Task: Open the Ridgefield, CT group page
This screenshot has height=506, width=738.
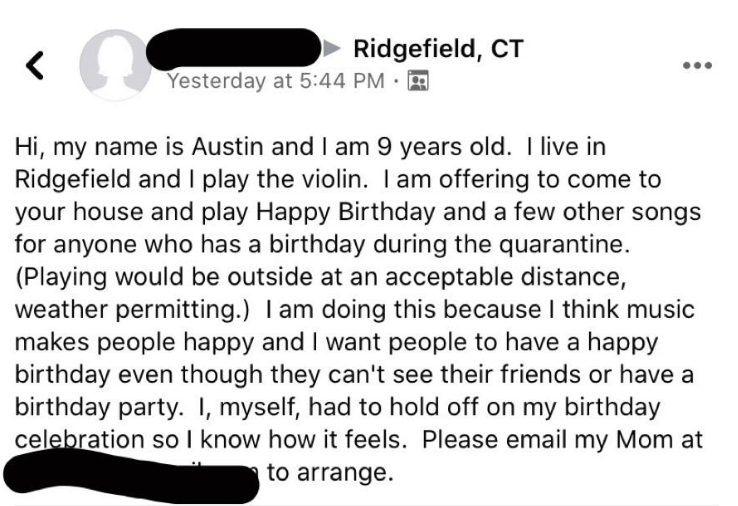Action: pyautogui.click(x=438, y=48)
